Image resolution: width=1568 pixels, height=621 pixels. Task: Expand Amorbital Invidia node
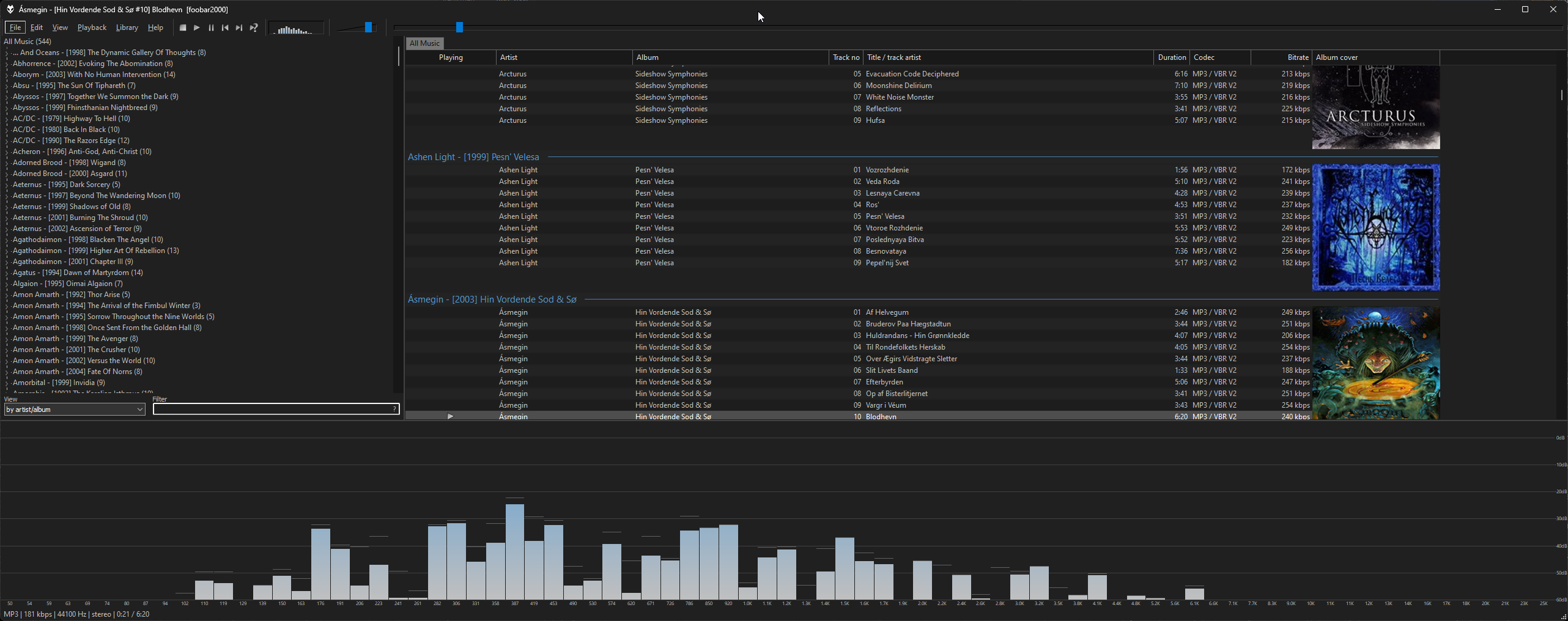tap(7, 383)
